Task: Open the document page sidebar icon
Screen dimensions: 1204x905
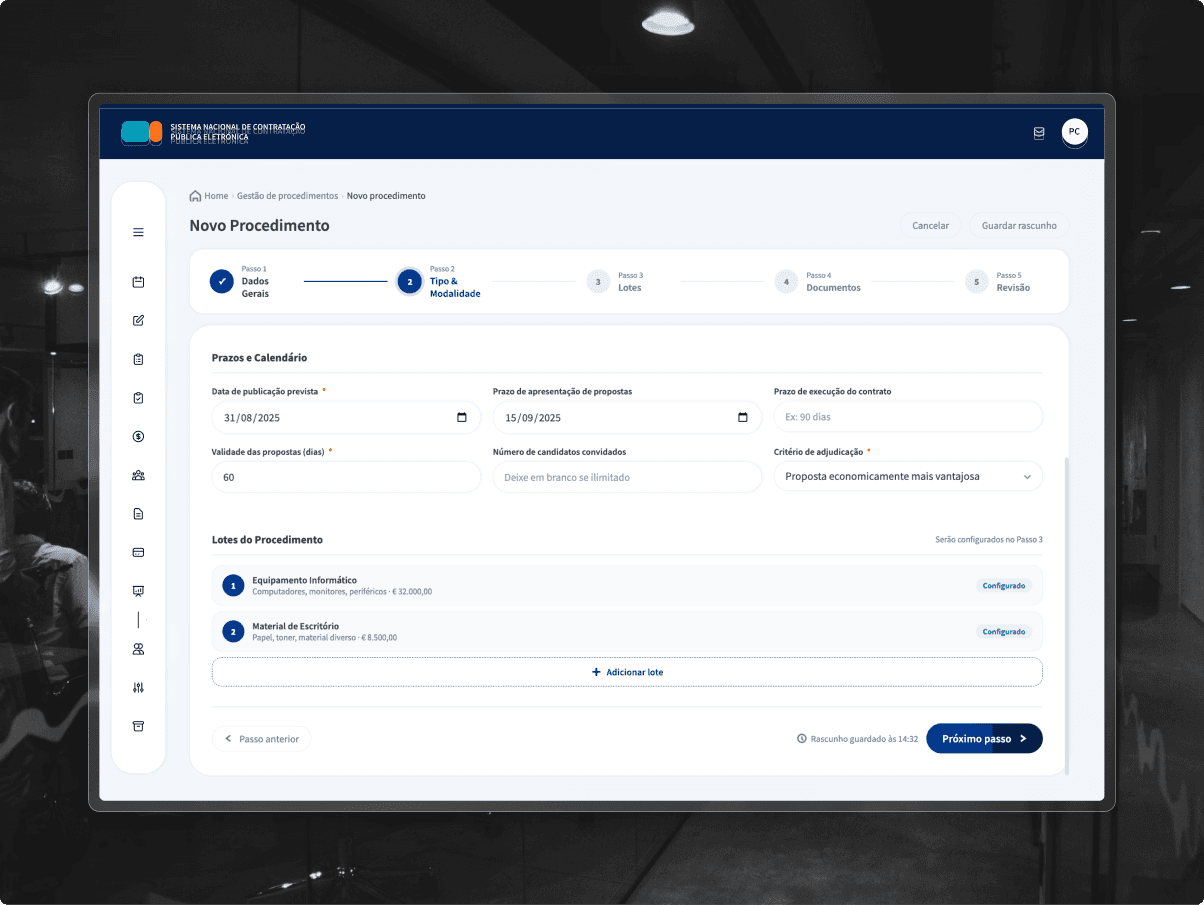Action: [x=138, y=514]
